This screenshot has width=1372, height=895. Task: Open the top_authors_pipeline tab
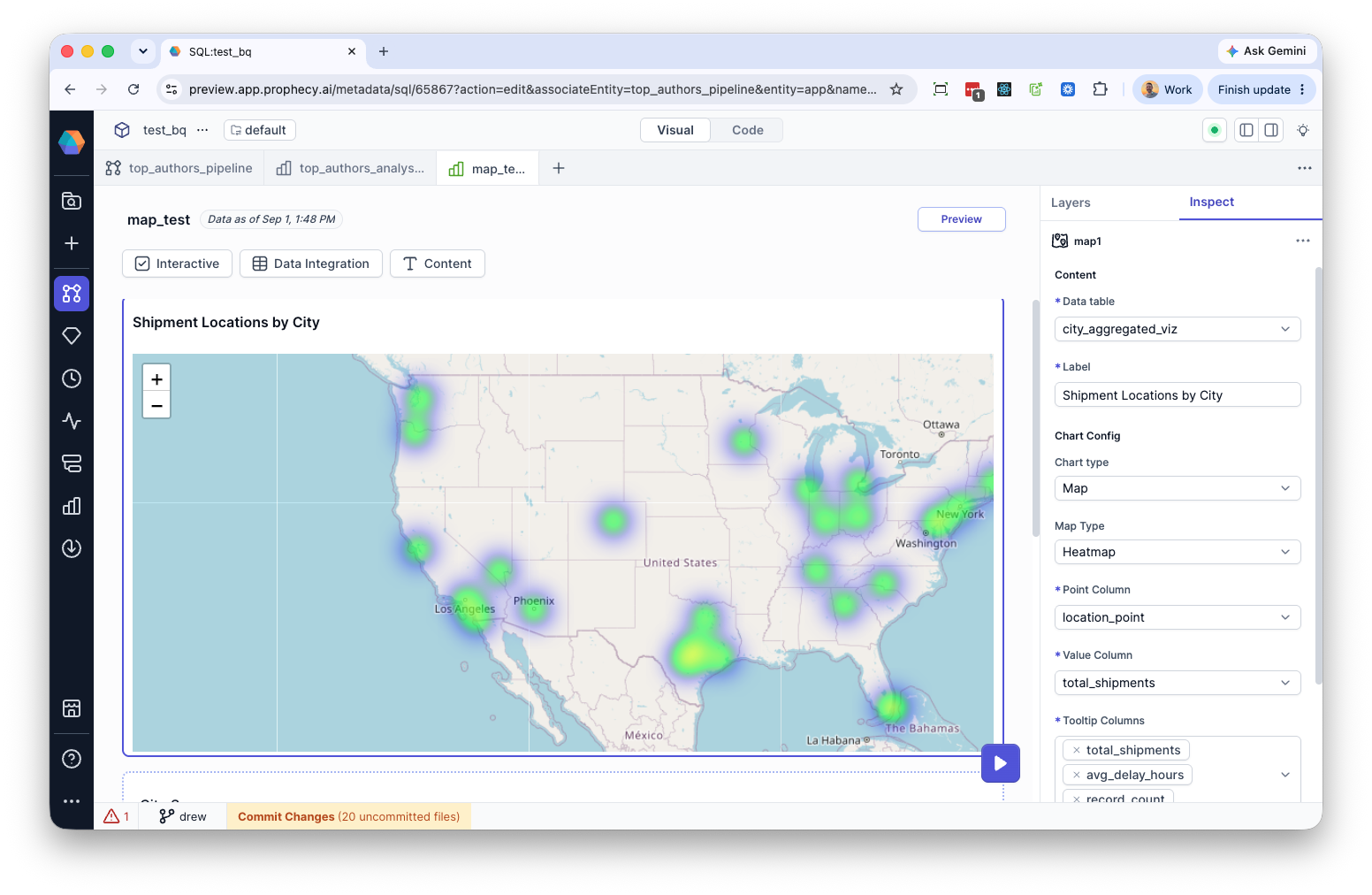(179, 168)
